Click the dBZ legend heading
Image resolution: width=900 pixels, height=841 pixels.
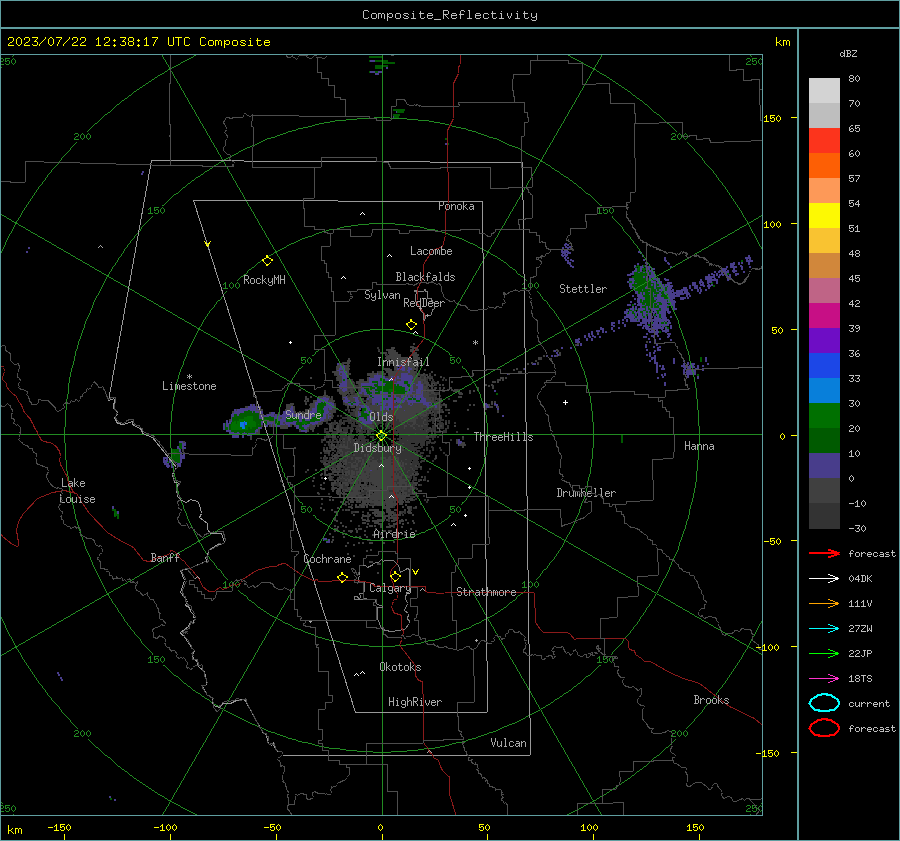tap(848, 53)
